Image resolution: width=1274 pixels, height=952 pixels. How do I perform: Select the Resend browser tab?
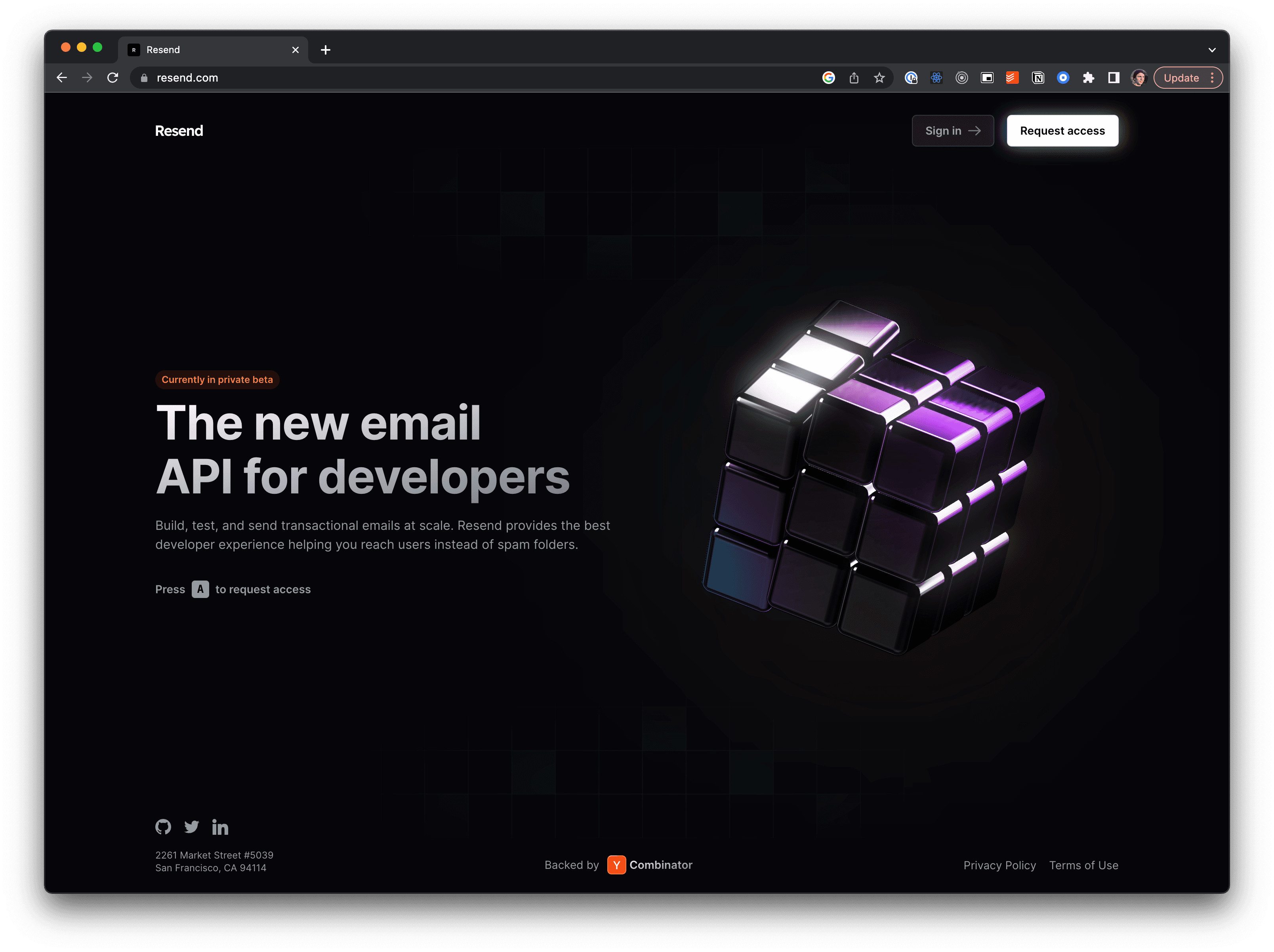click(x=213, y=50)
